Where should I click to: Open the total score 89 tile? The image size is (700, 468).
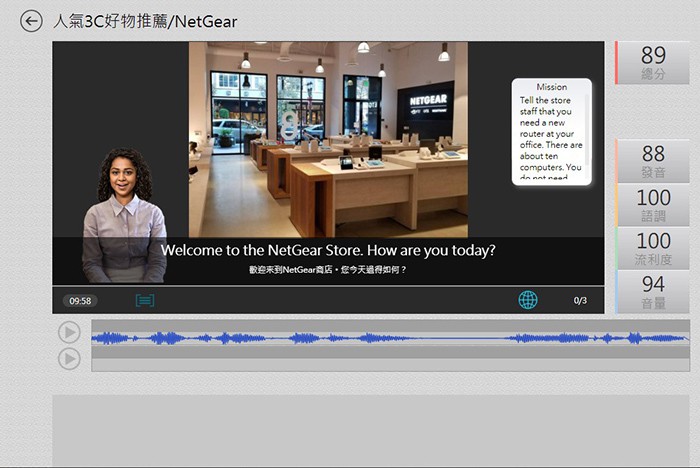pos(653,62)
